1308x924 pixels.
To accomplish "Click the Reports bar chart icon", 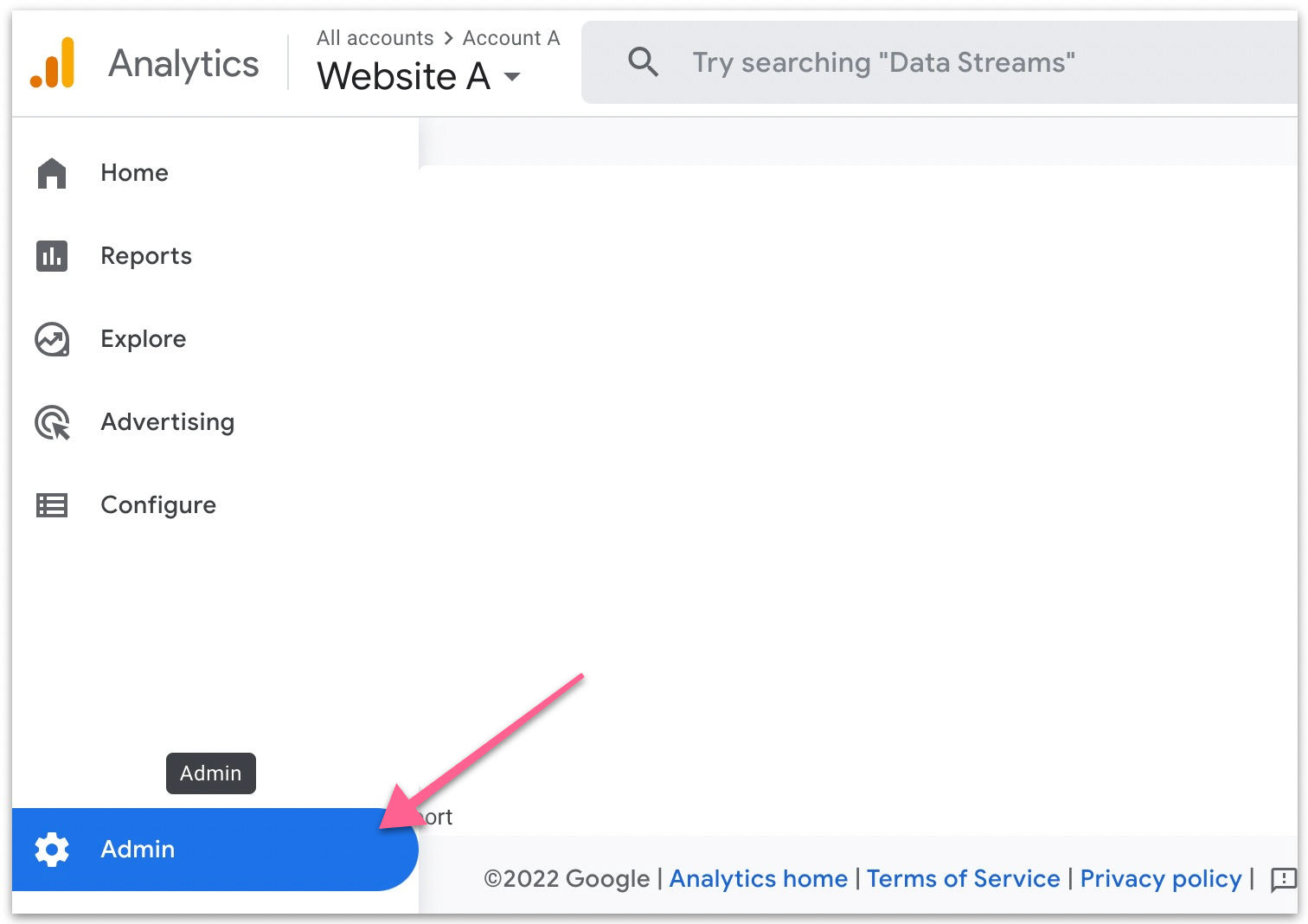I will pos(52,256).
